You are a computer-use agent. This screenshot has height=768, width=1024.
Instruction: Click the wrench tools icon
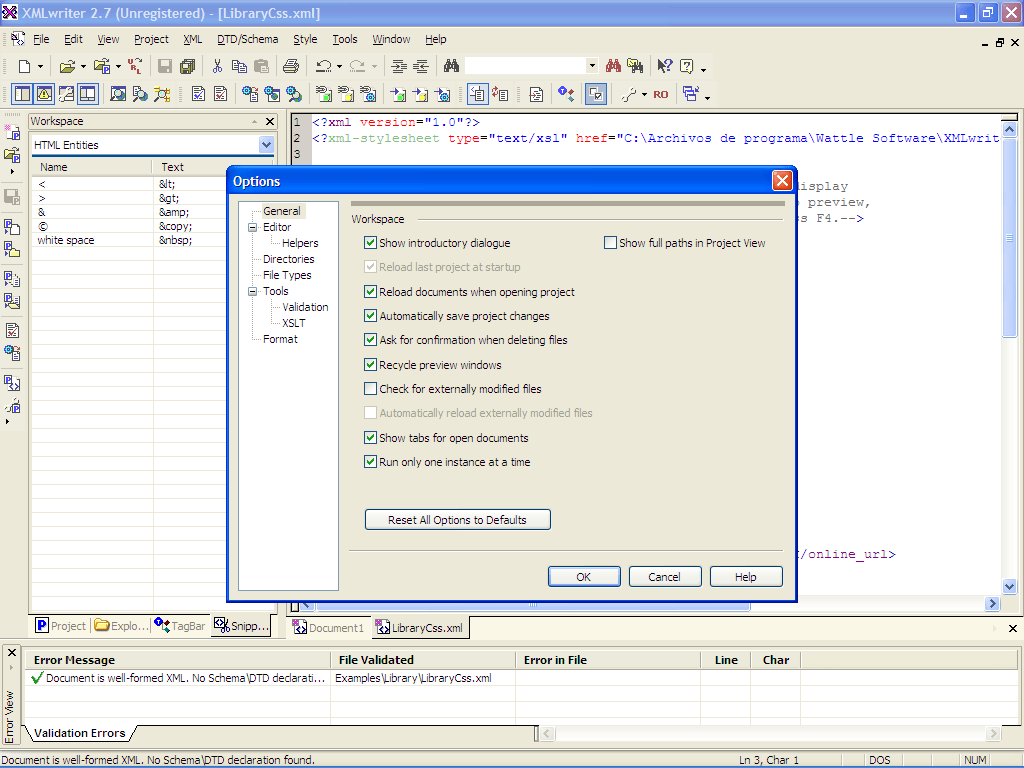pos(628,95)
